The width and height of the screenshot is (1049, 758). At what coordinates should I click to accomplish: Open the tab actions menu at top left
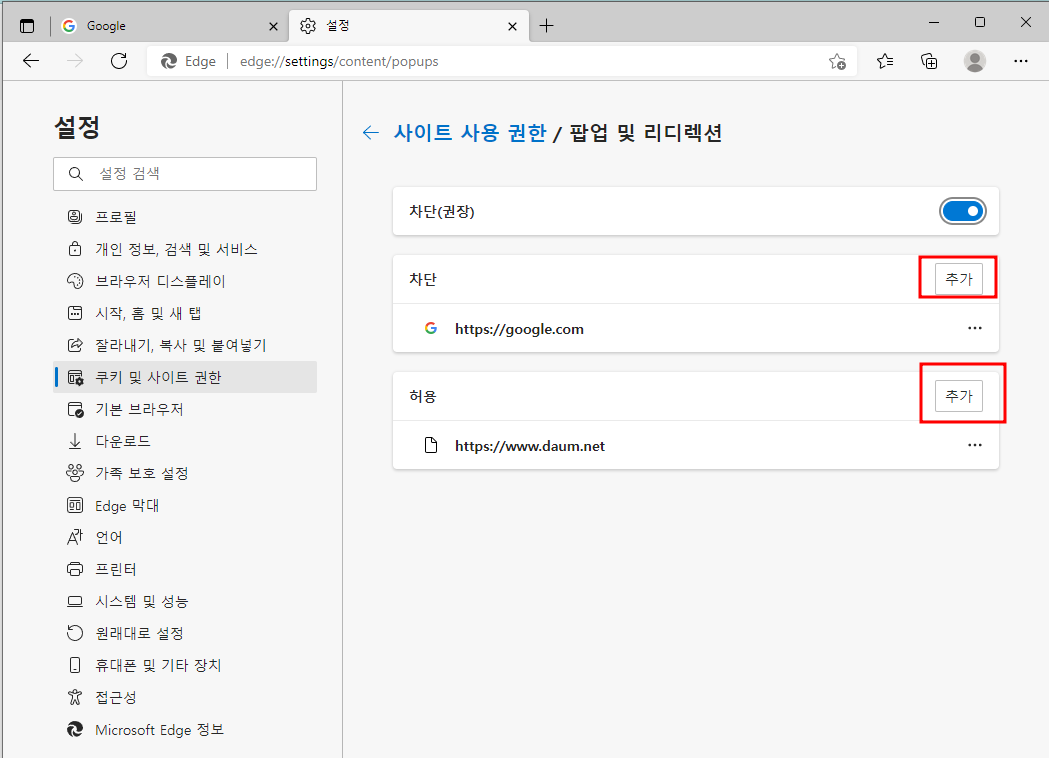[27, 25]
